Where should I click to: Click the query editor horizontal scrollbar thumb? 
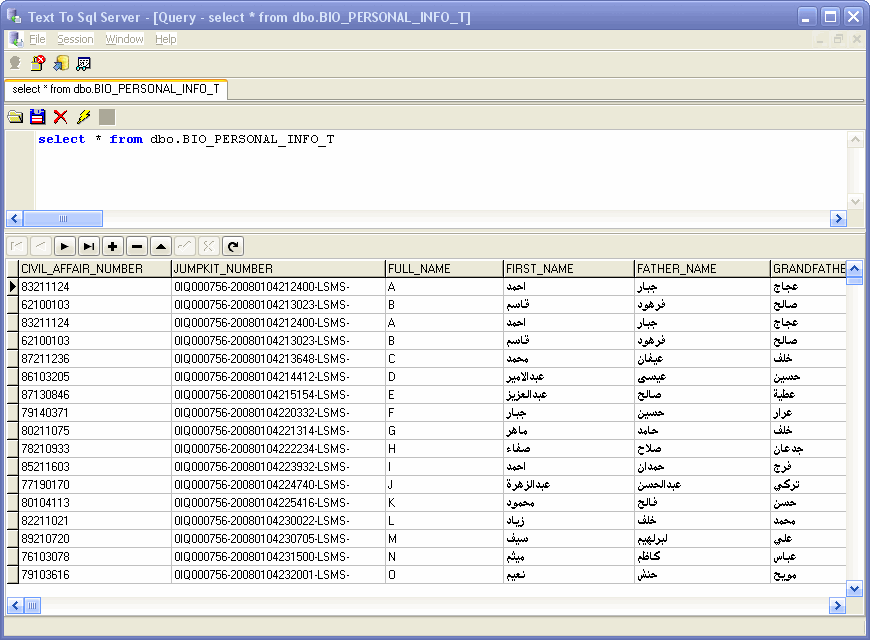tap(63, 219)
